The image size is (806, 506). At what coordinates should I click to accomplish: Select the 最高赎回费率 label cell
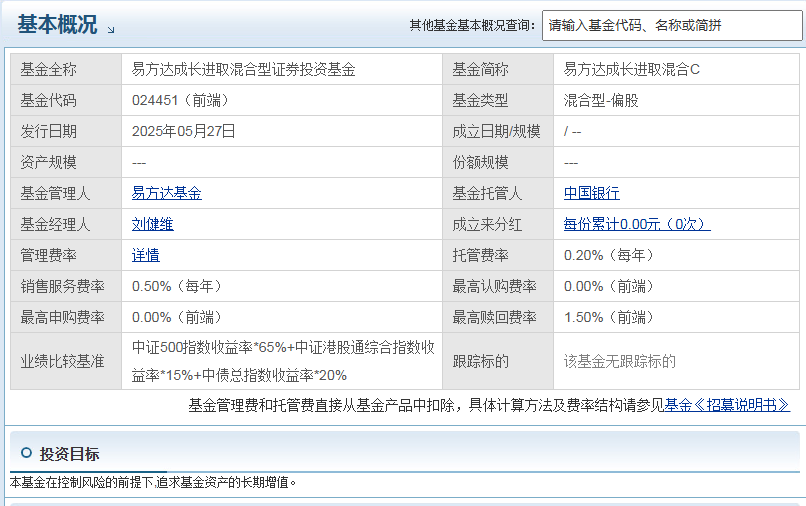(x=498, y=317)
